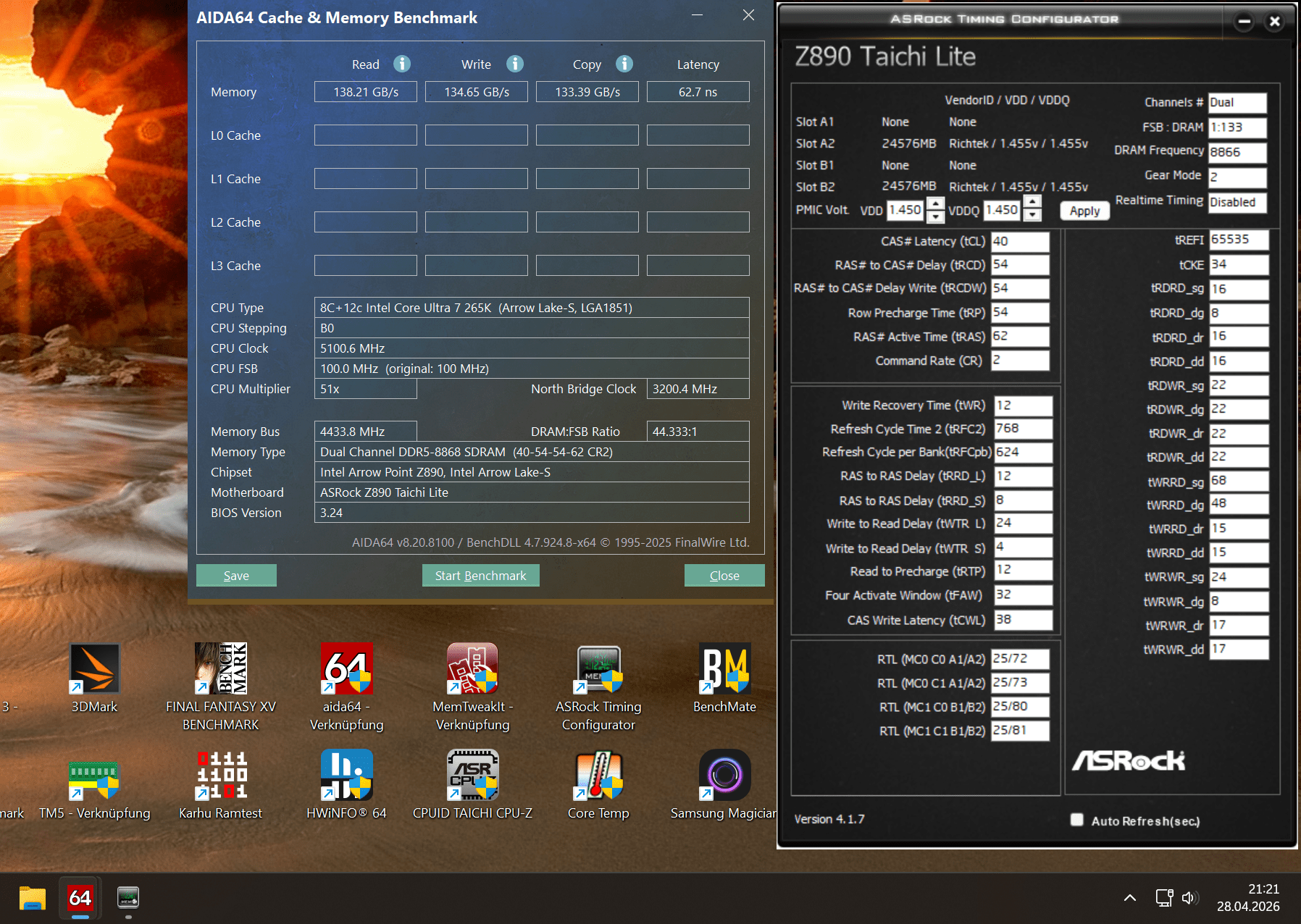Apply PMIC voltage settings
This screenshot has width=1301, height=924.
[x=1084, y=211]
